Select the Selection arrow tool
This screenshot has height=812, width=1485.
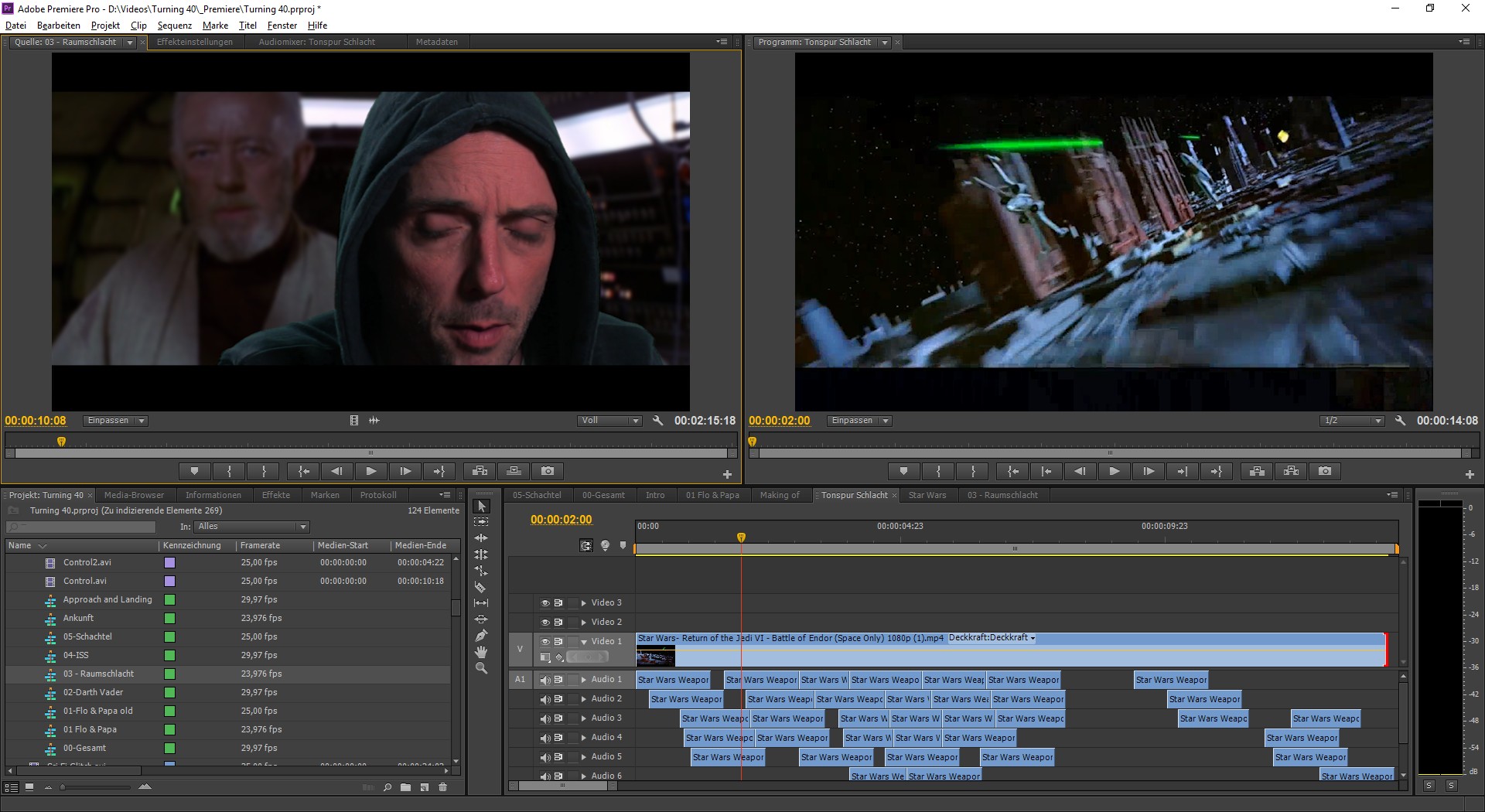481,506
